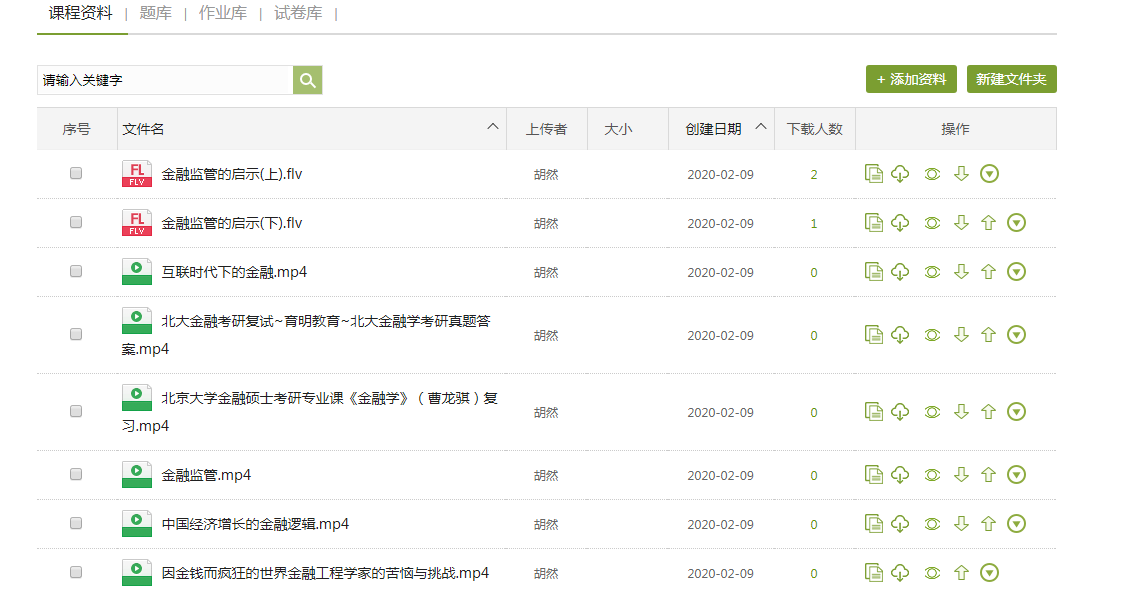Copy the 北大金融考研复试 mp4 file
The image size is (1146, 597).
[x=873, y=335]
